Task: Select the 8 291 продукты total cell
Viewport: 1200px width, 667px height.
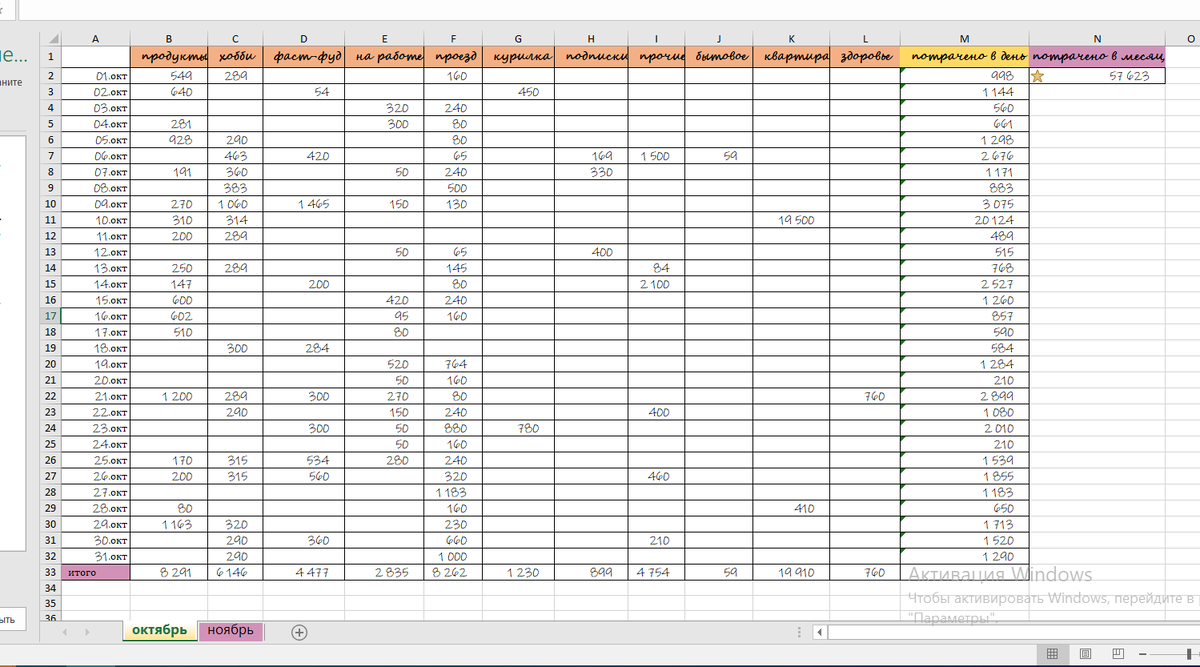Action: pos(169,572)
